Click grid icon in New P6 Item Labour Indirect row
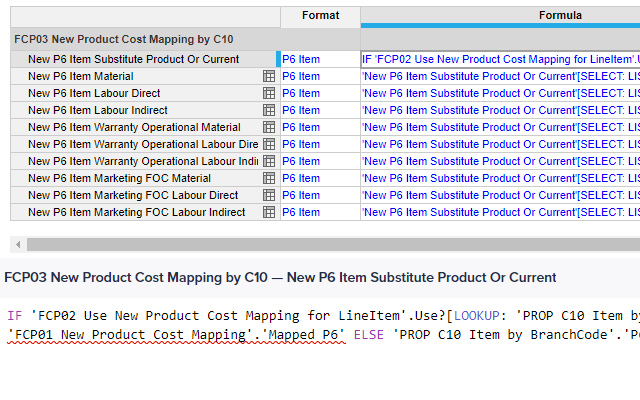The image size is (640, 400). pyautogui.click(x=269, y=110)
